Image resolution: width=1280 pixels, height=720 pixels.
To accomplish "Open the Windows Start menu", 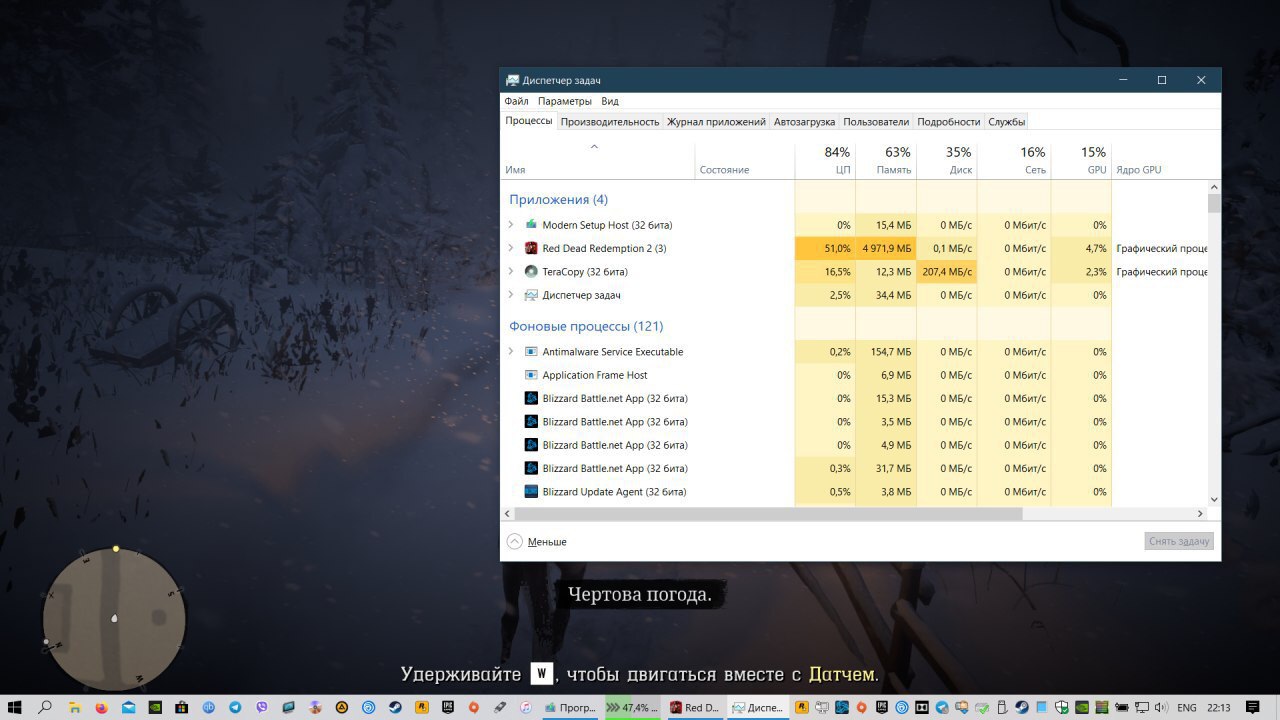I will [x=14, y=707].
